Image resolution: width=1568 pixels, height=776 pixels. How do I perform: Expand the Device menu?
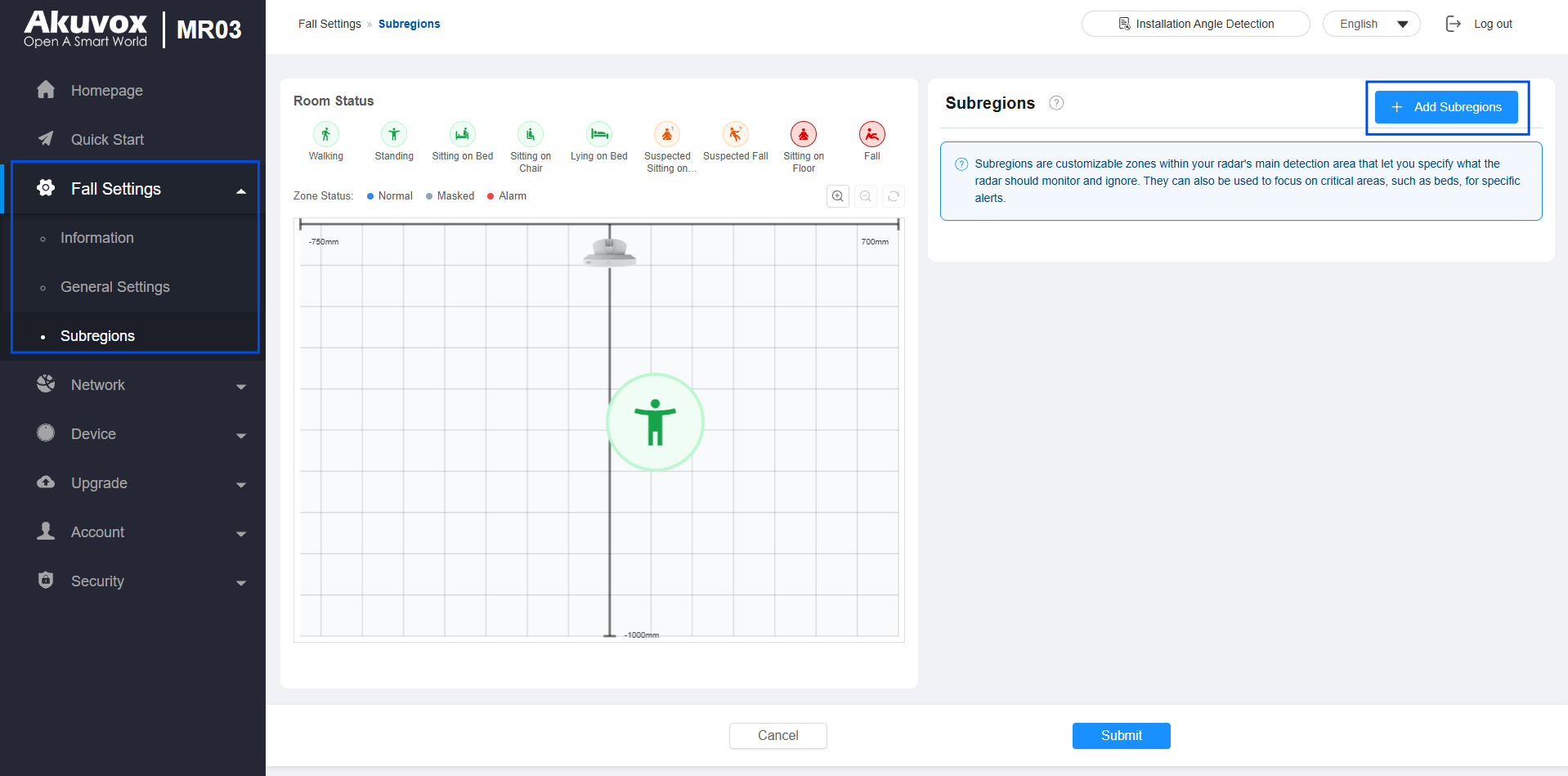tap(241, 436)
